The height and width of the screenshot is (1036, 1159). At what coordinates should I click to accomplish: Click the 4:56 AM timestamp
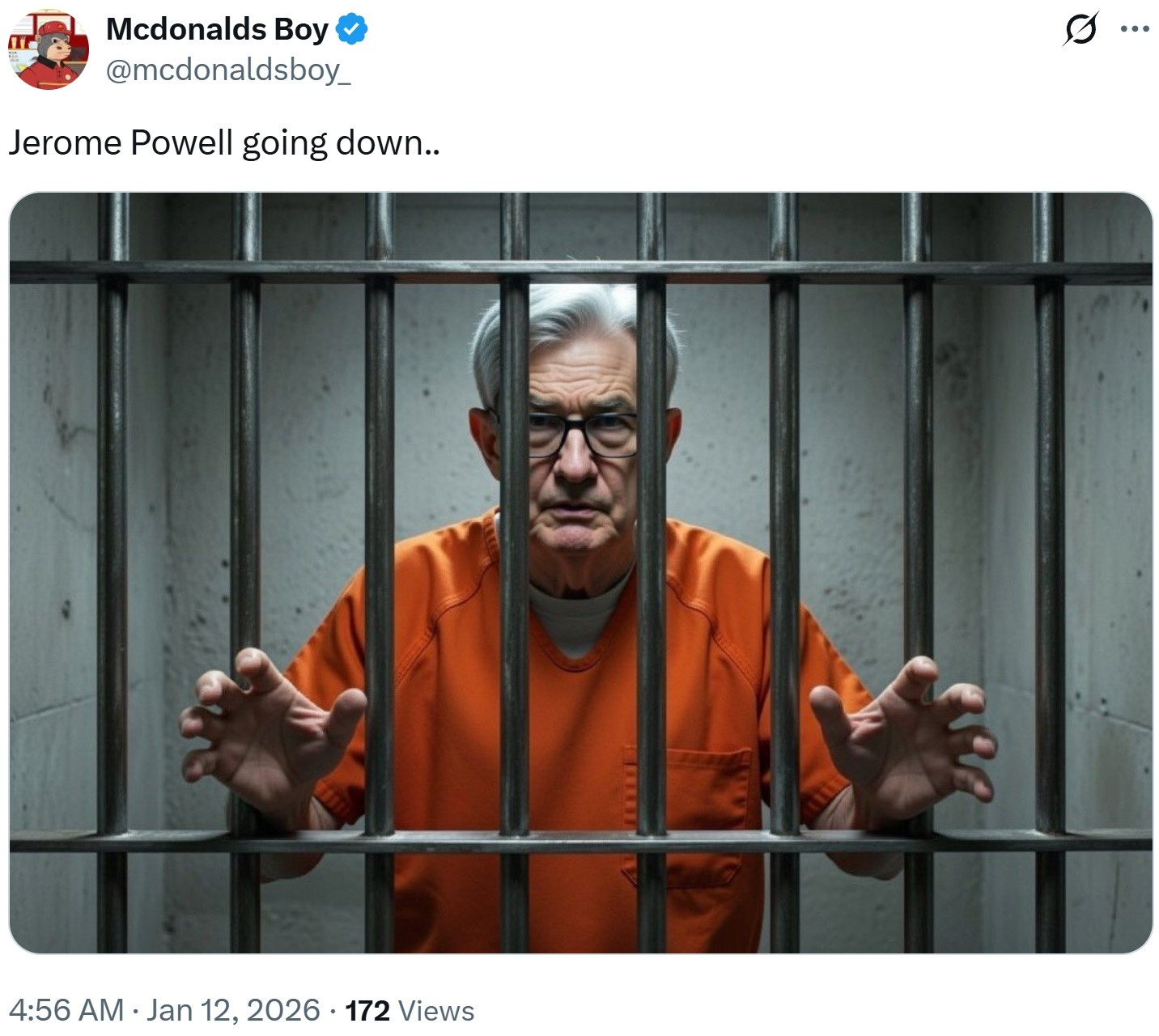tap(66, 1010)
